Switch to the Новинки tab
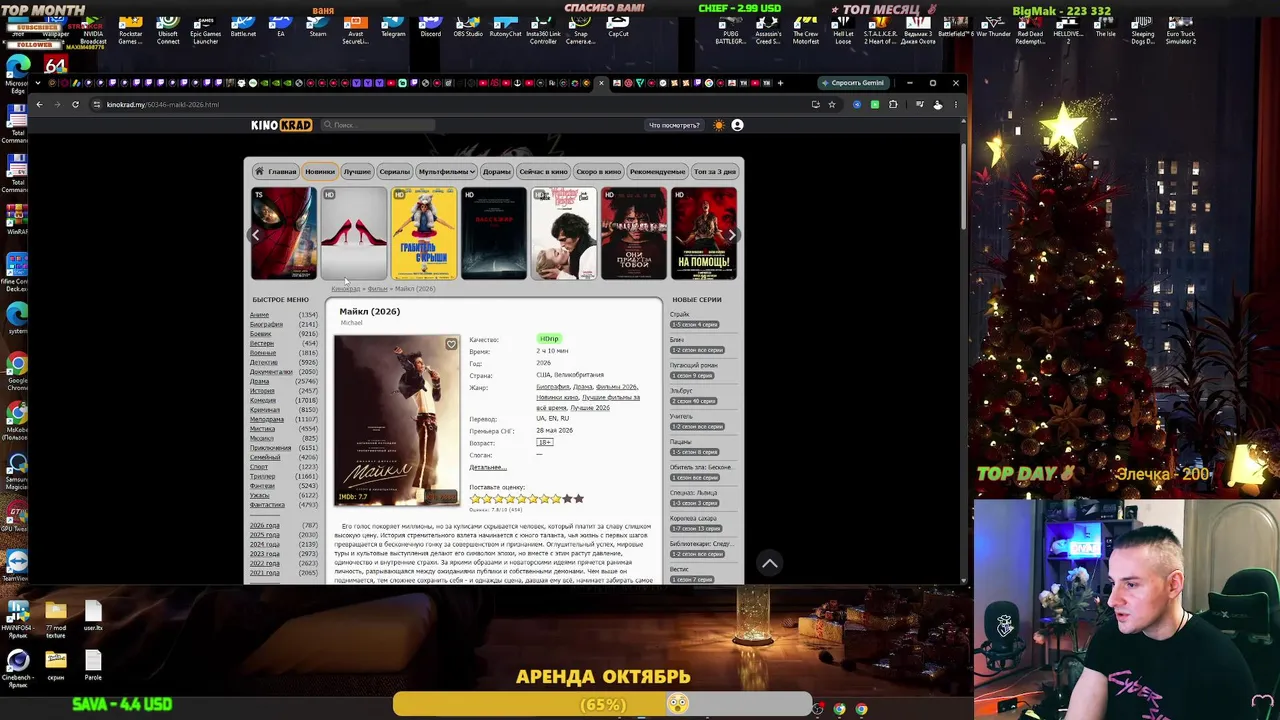 click(x=320, y=171)
